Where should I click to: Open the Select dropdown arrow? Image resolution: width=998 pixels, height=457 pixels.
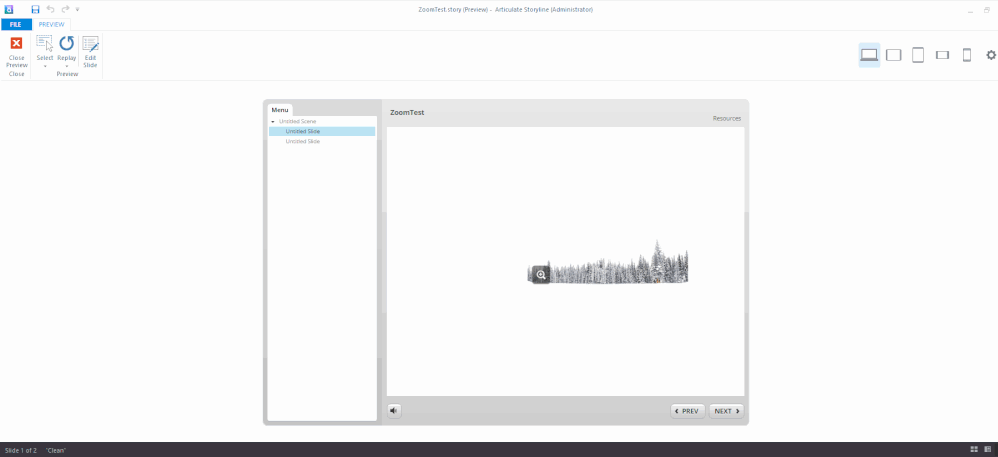pos(45,66)
